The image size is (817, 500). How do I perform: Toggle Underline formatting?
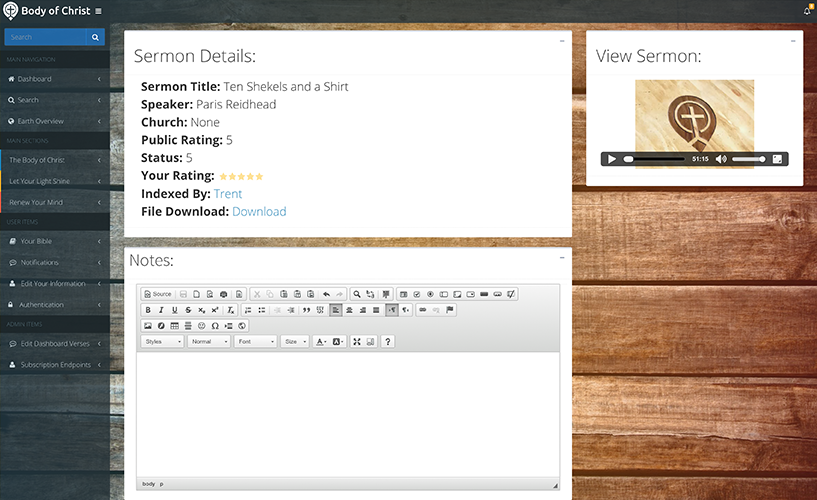(x=175, y=310)
